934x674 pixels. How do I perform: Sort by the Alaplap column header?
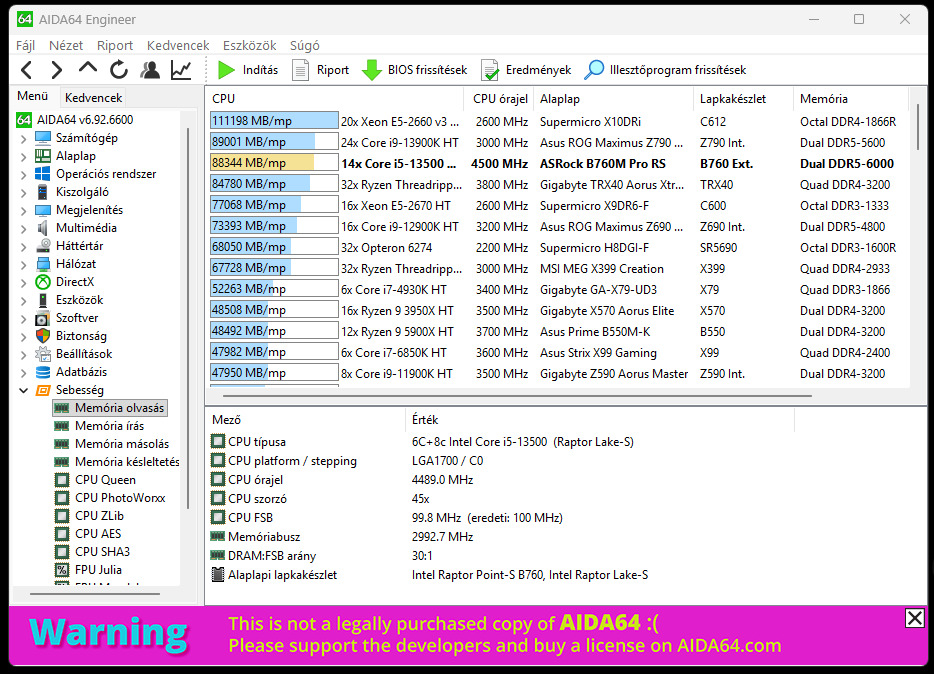point(614,99)
